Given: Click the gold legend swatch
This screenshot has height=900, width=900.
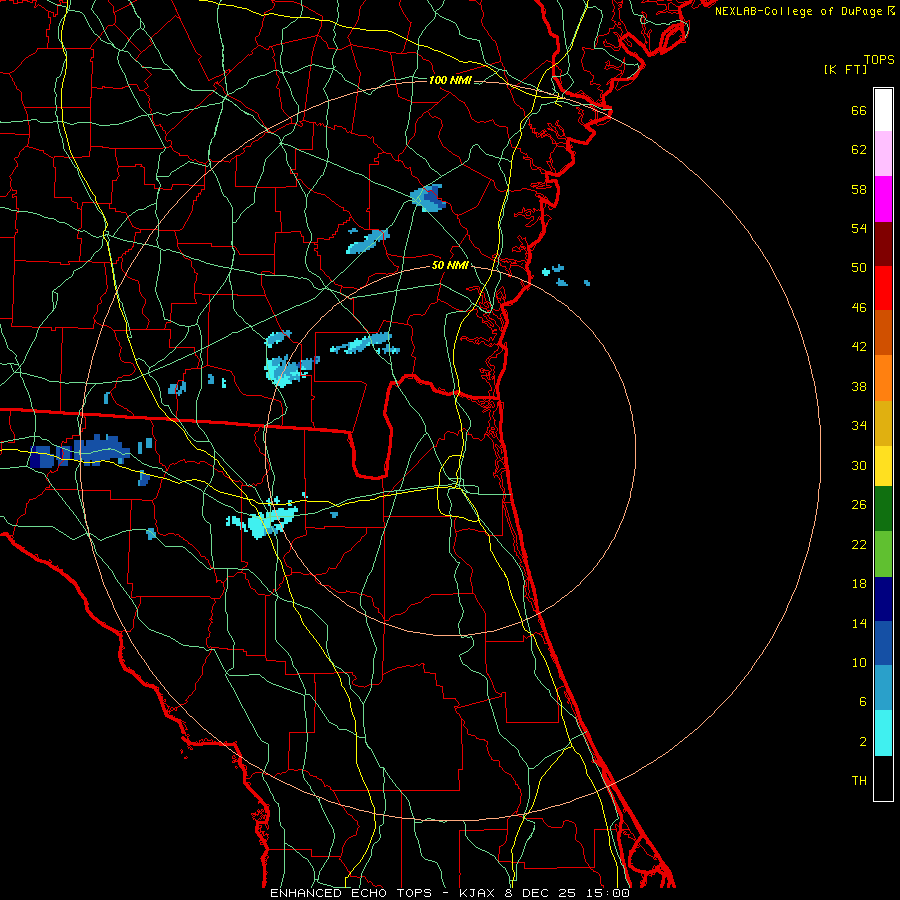Looking at the screenshot, I should coord(883,424).
